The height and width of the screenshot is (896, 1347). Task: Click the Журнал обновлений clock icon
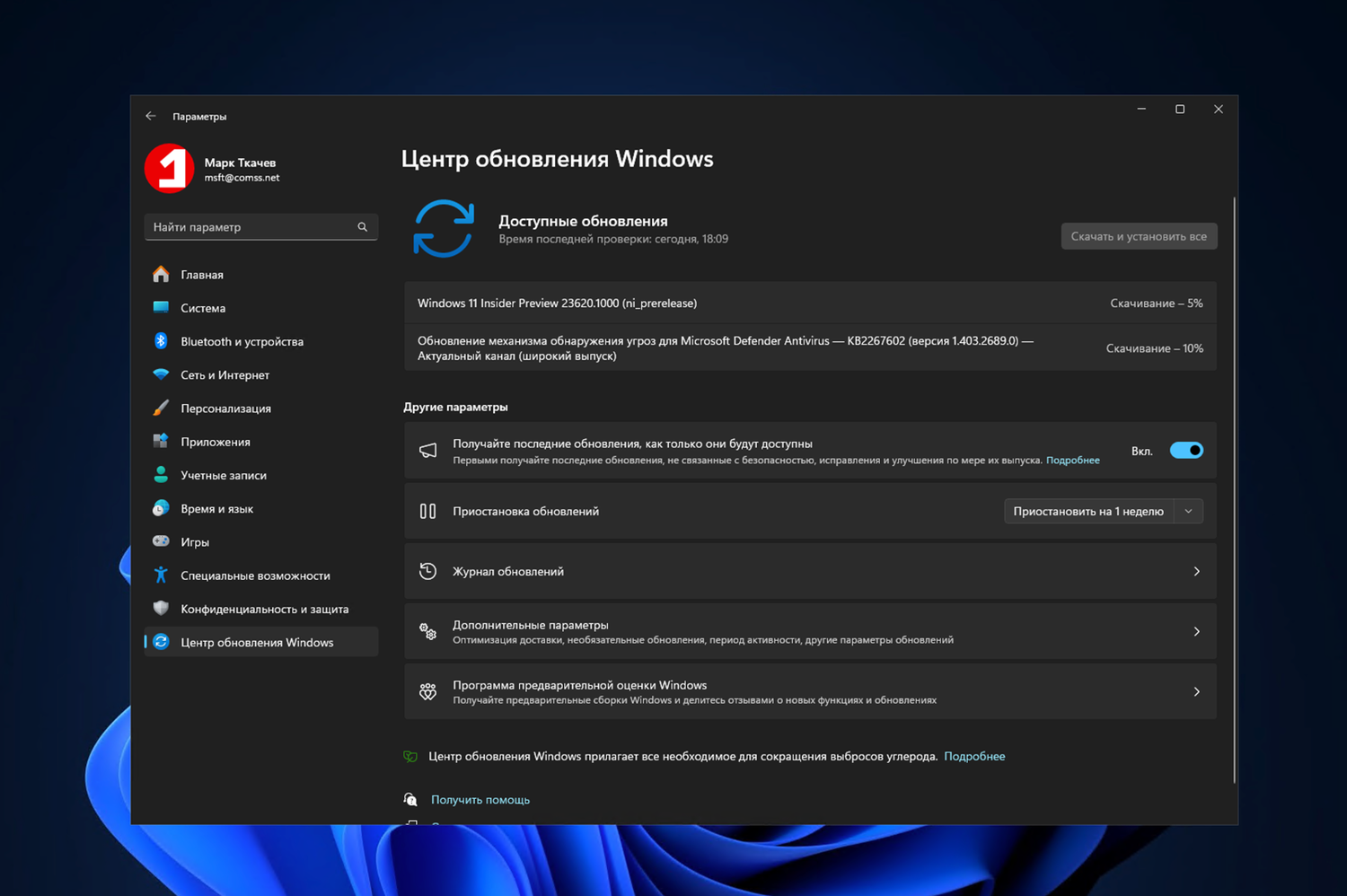pos(427,570)
